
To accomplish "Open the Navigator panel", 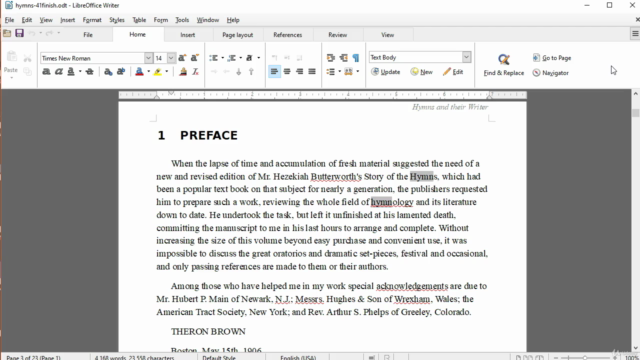I will click(551, 73).
